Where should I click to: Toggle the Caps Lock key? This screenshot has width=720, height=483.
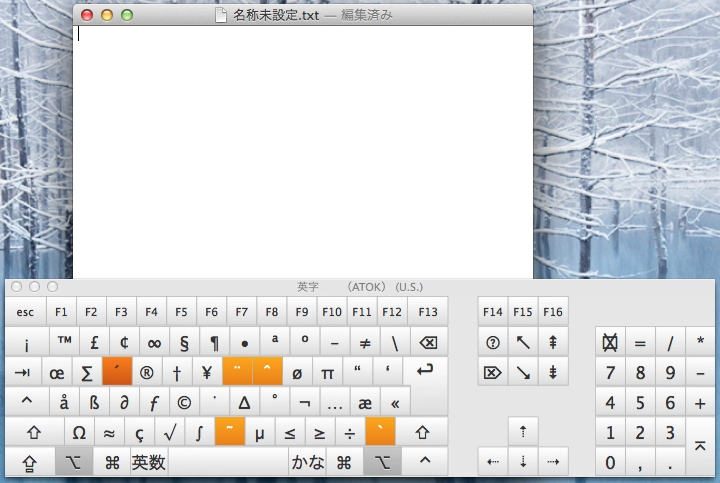[x=29, y=462]
